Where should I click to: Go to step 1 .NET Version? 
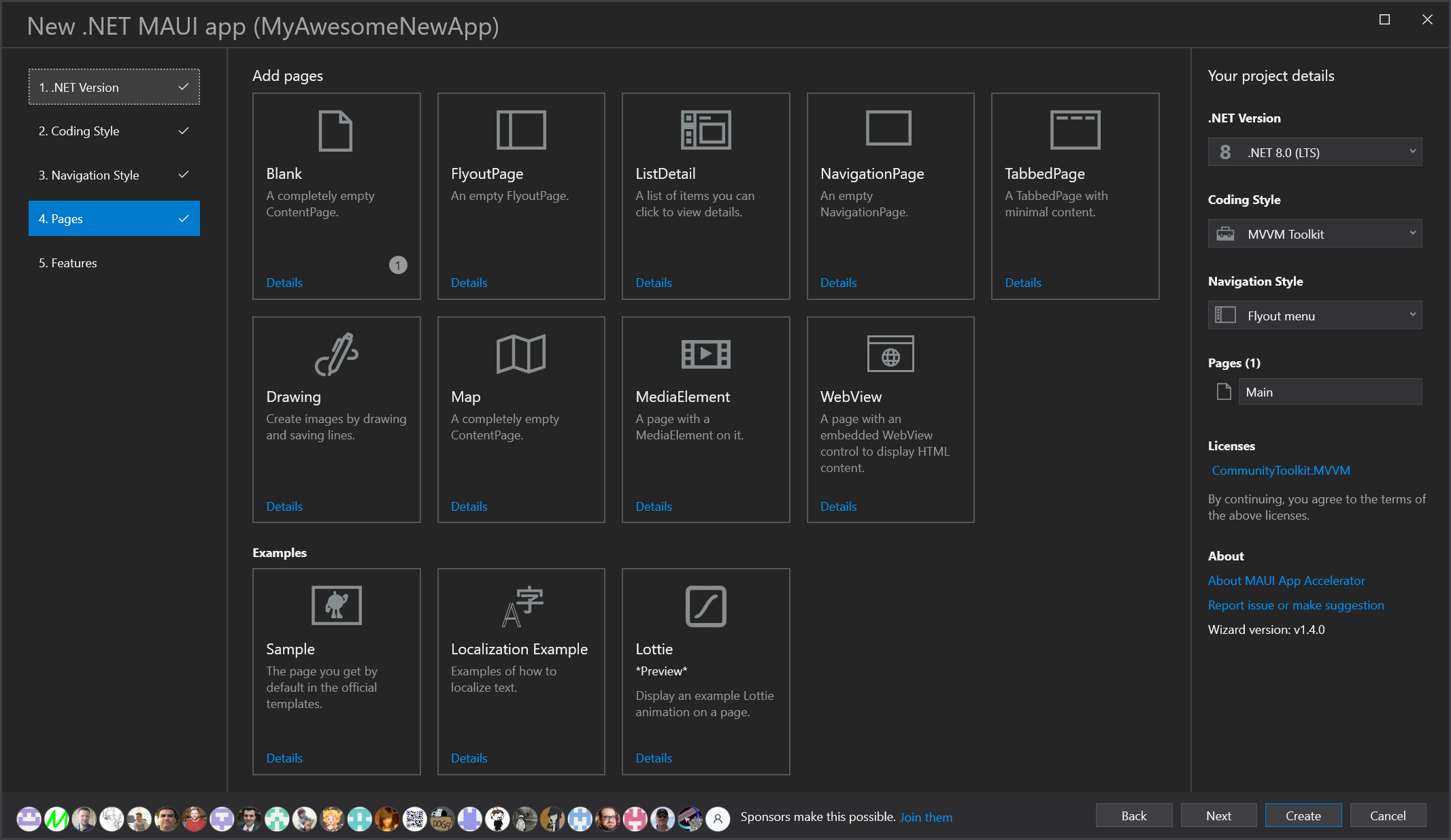(x=114, y=87)
